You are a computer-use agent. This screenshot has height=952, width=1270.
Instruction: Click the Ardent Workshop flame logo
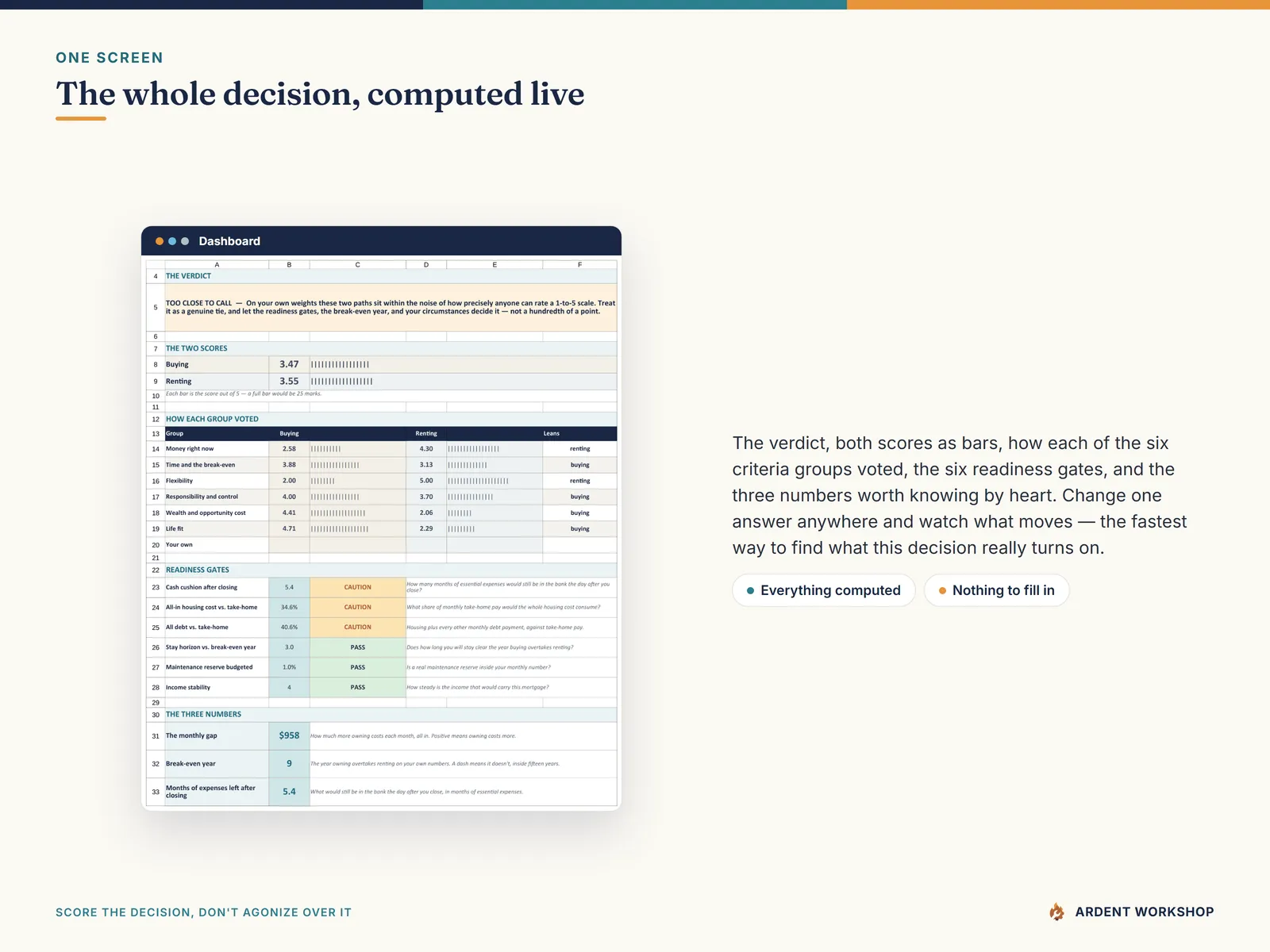tap(1056, 912)
